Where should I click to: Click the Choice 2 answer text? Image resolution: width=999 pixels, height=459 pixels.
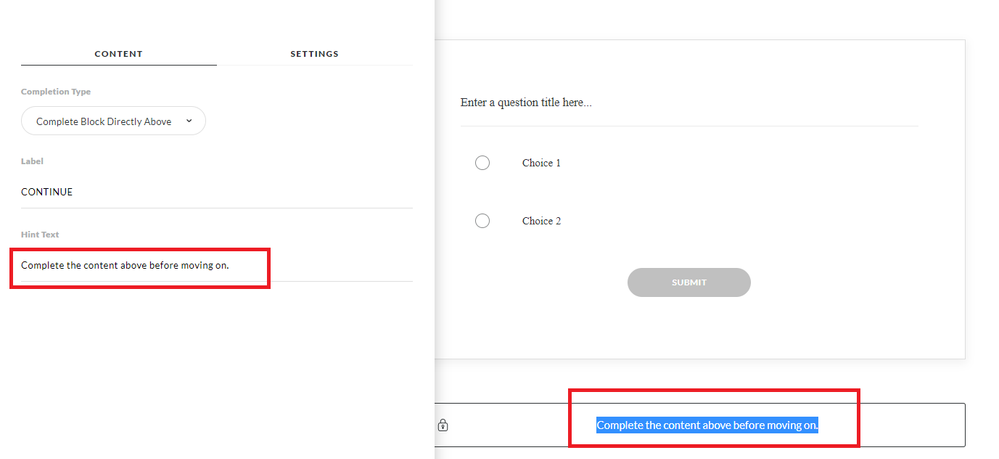(x=541, y=221)
